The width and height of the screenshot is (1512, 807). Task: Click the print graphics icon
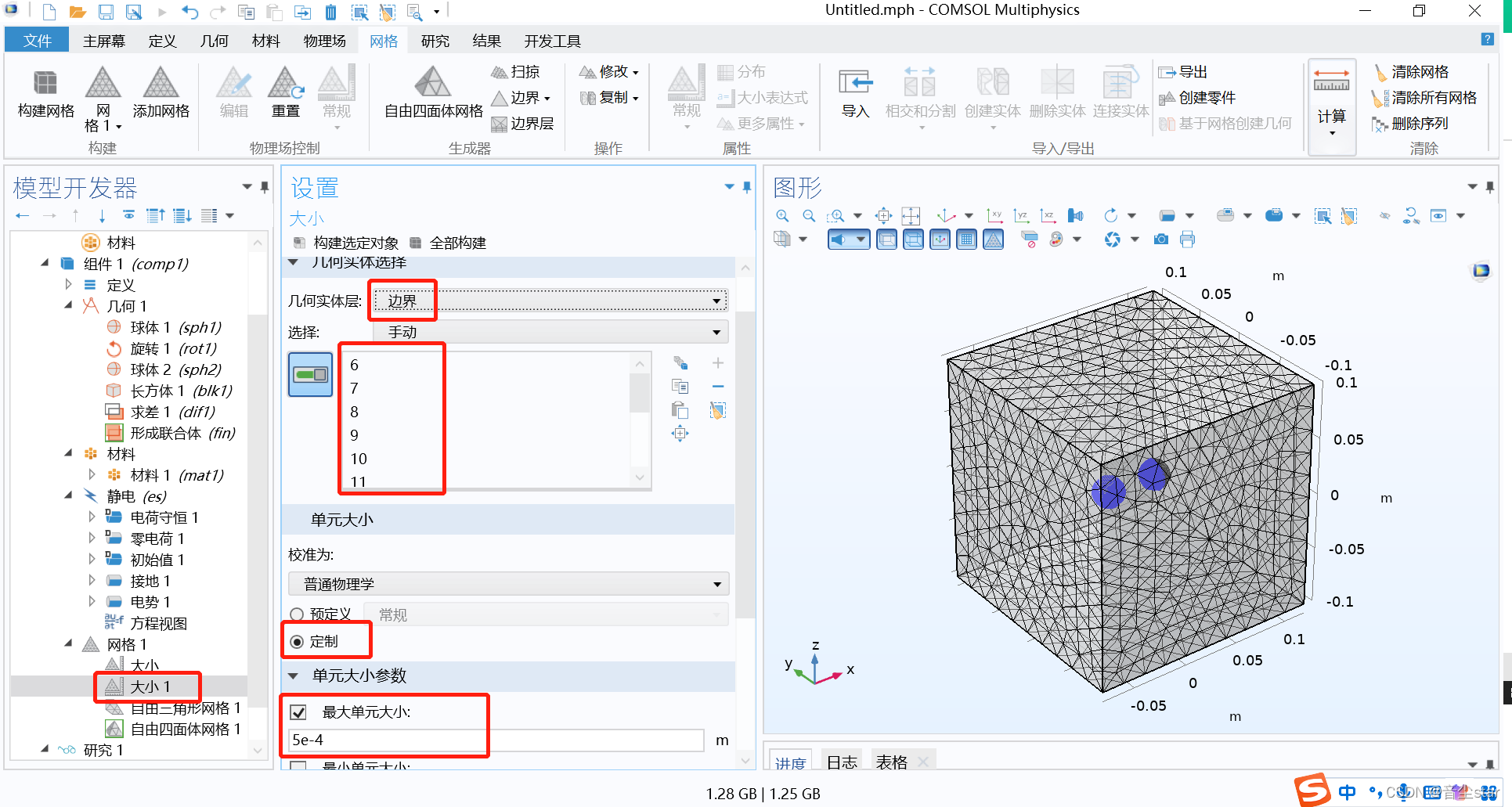(x=1188, y=240)
